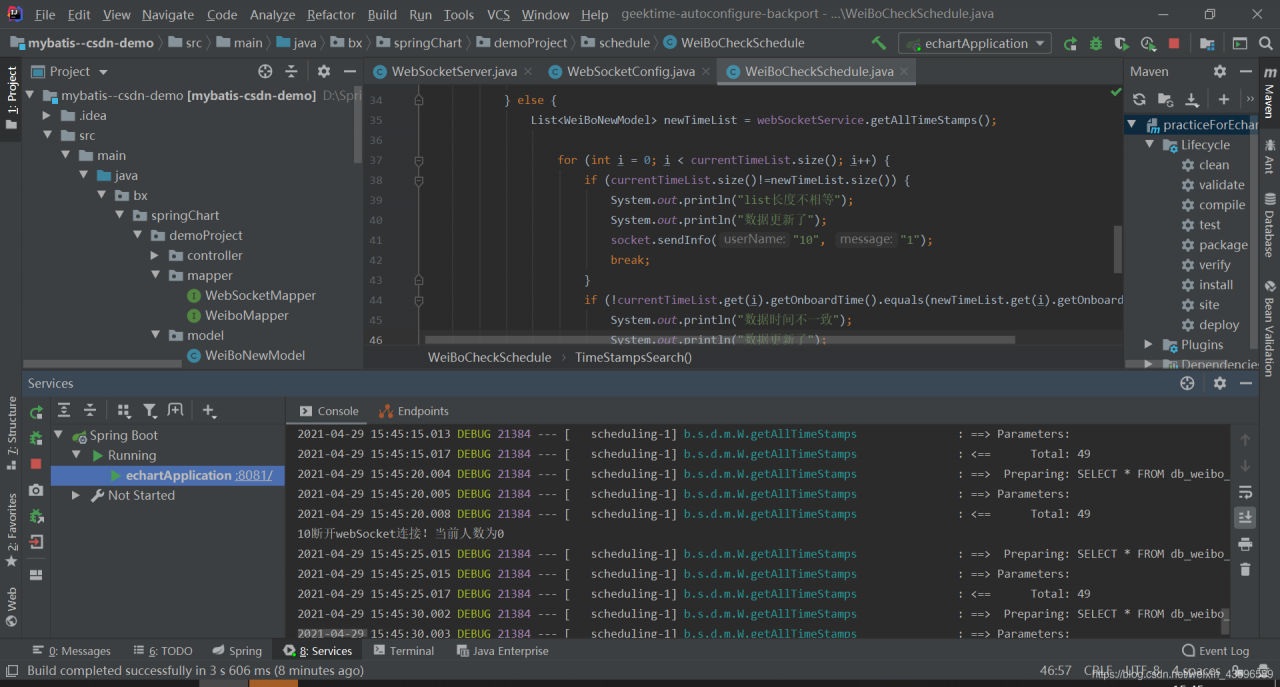Open the 7: Structure side tool window
This screenshot has width=1280, height=687.
tap(12, 433)
